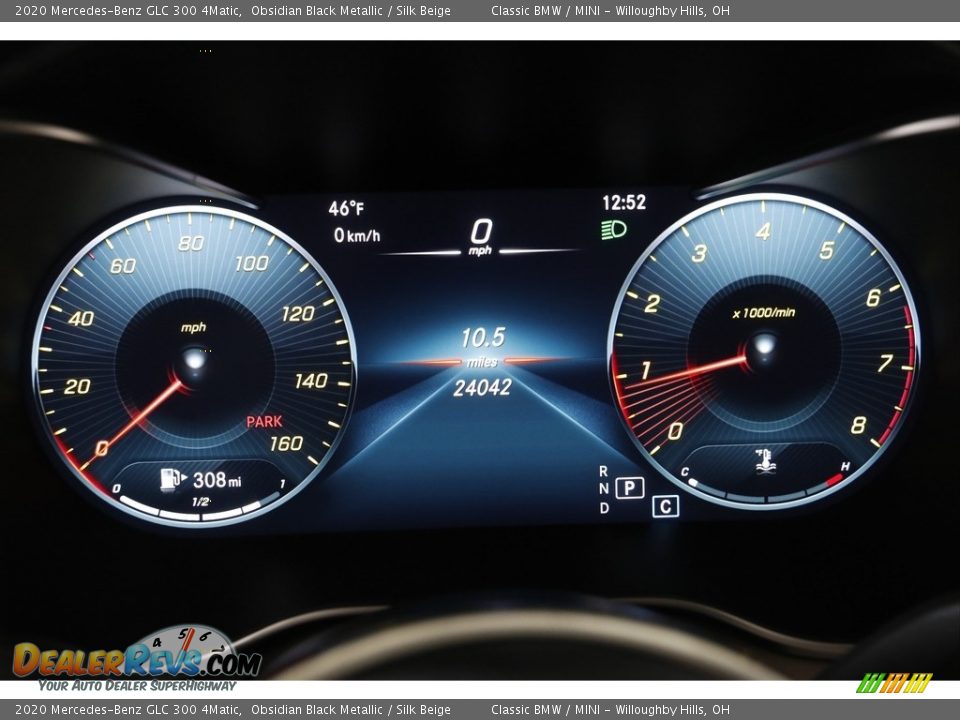This screenshot has width=960, height=720.
Task: Click the 2 mark on the tachometer
Action: [x=652, y=304]
